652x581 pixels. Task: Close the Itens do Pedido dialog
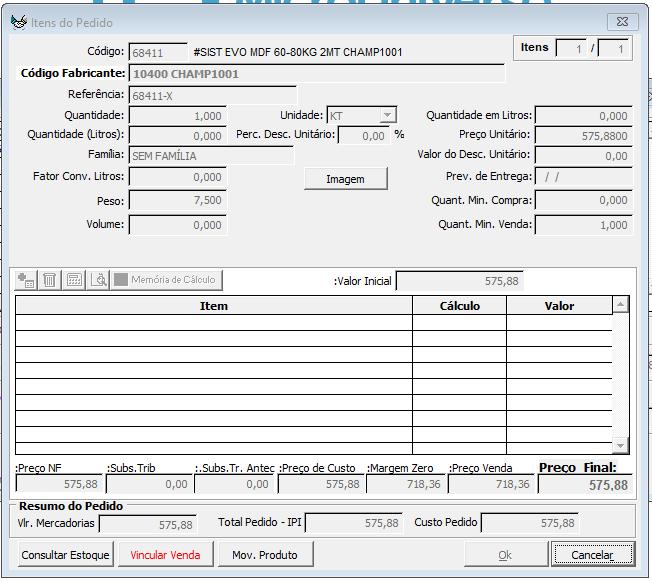tap(622, 22)
